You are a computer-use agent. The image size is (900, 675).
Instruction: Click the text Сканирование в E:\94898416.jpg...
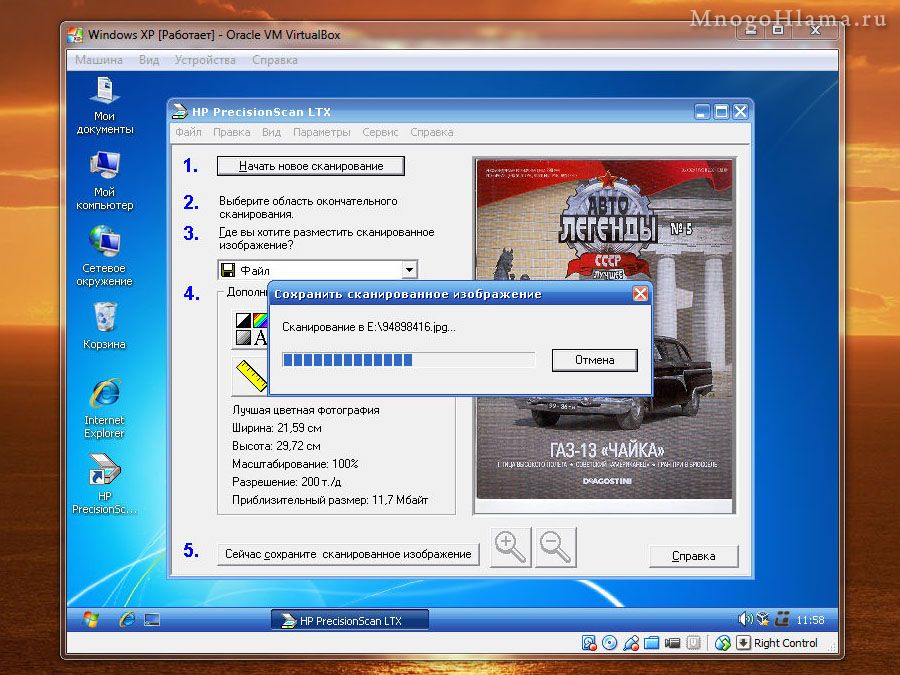coord(368,327)
